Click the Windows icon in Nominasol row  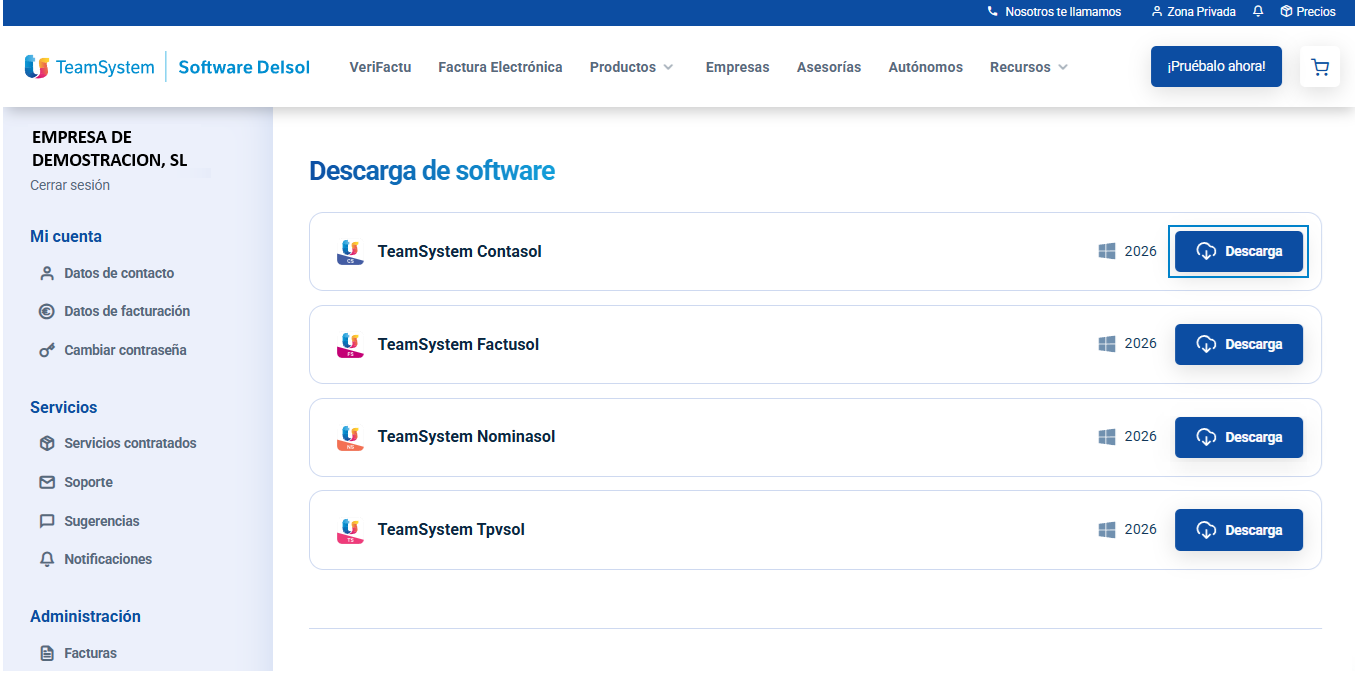click(1107, 437)
